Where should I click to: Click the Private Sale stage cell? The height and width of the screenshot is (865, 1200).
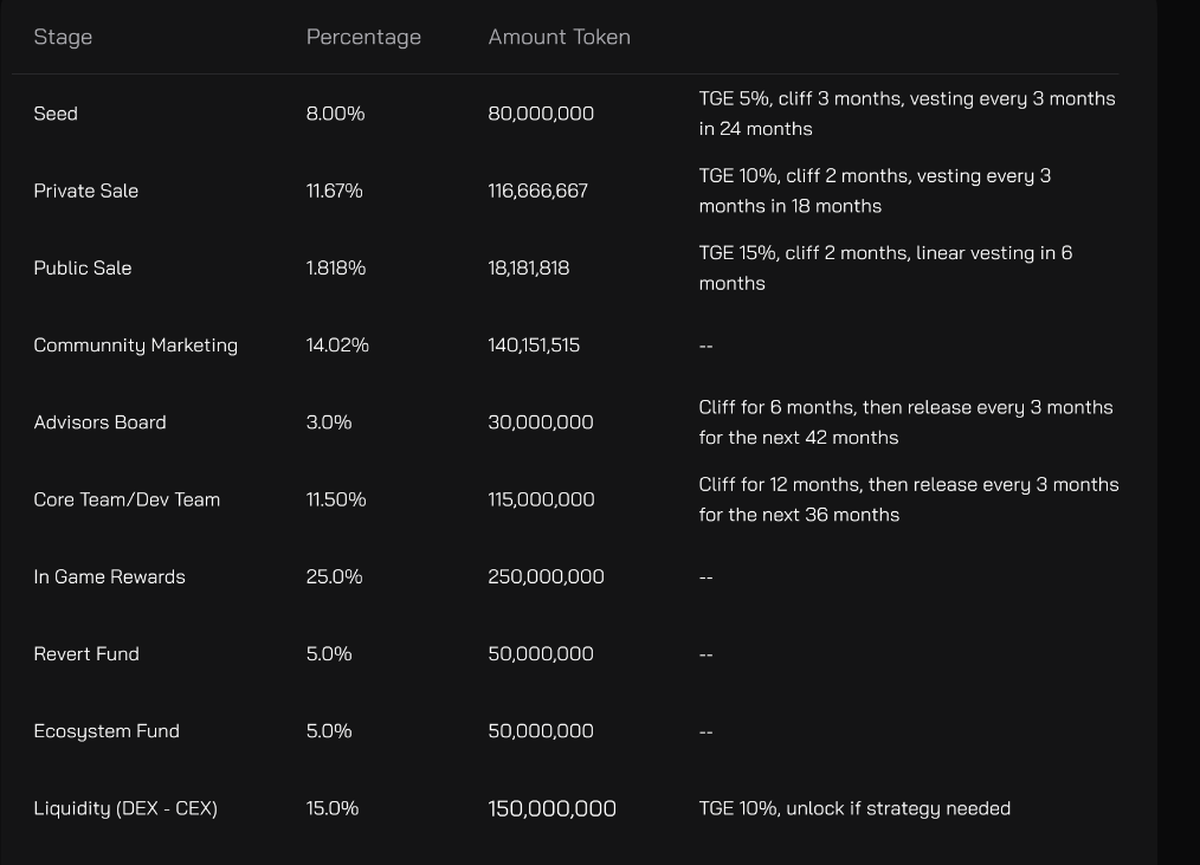86,191
